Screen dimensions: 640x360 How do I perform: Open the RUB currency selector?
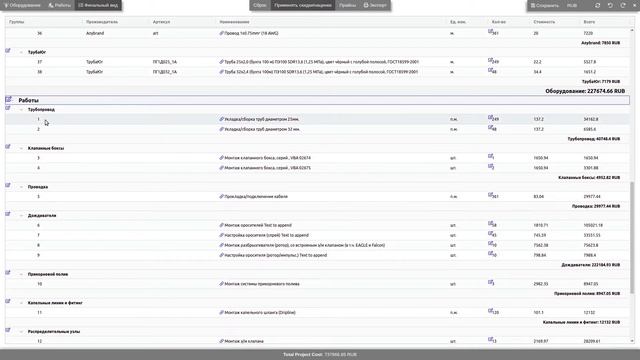coord(572,5)
